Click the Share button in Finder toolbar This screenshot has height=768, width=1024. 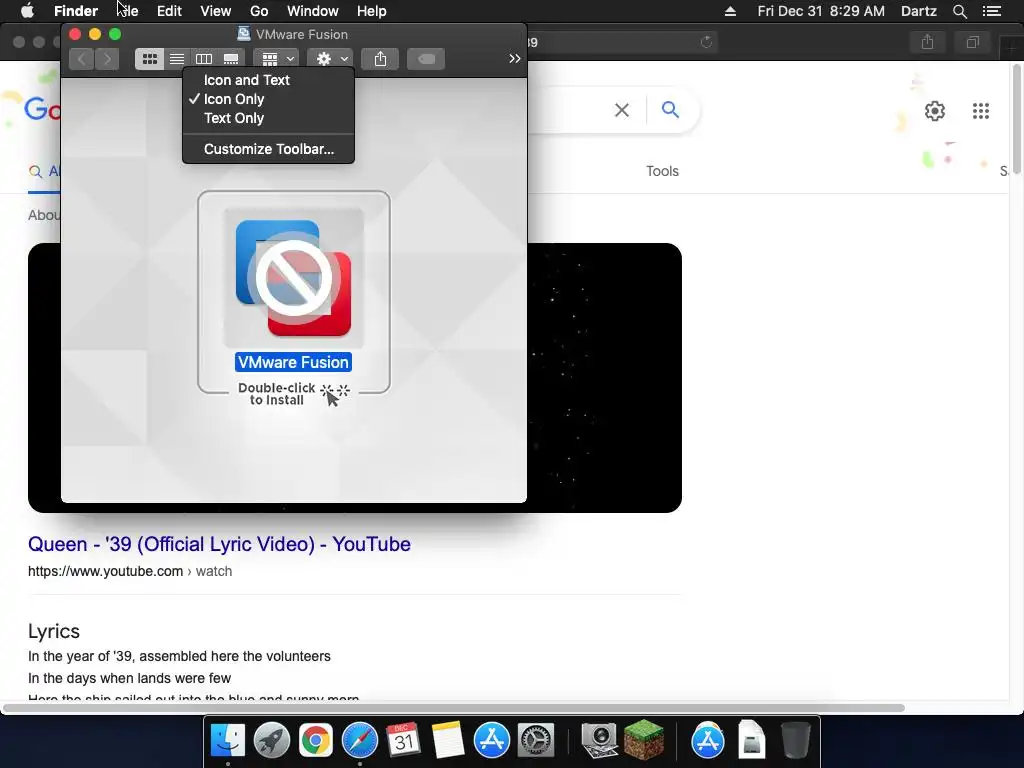(x=380, y=59)
